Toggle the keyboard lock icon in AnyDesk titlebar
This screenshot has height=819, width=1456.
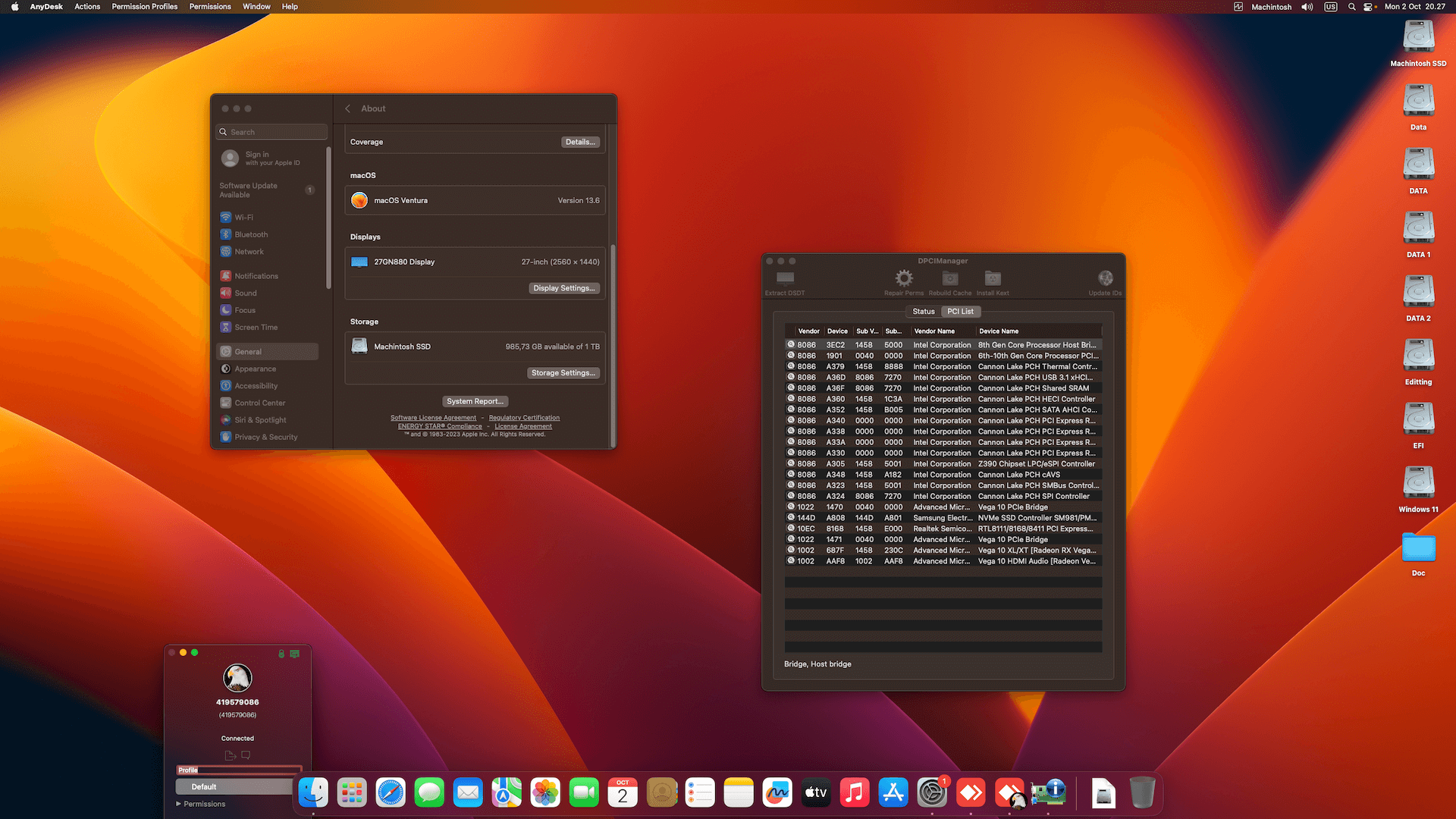[x=281, y=652]
